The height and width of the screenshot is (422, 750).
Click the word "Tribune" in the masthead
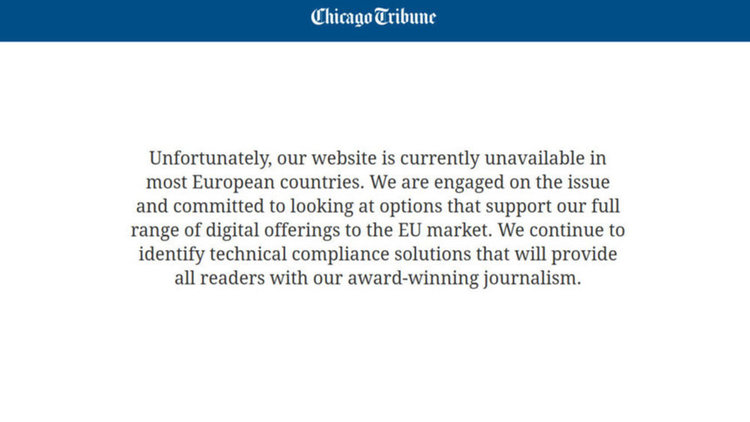pyautogui.click(x=405, y=17)
